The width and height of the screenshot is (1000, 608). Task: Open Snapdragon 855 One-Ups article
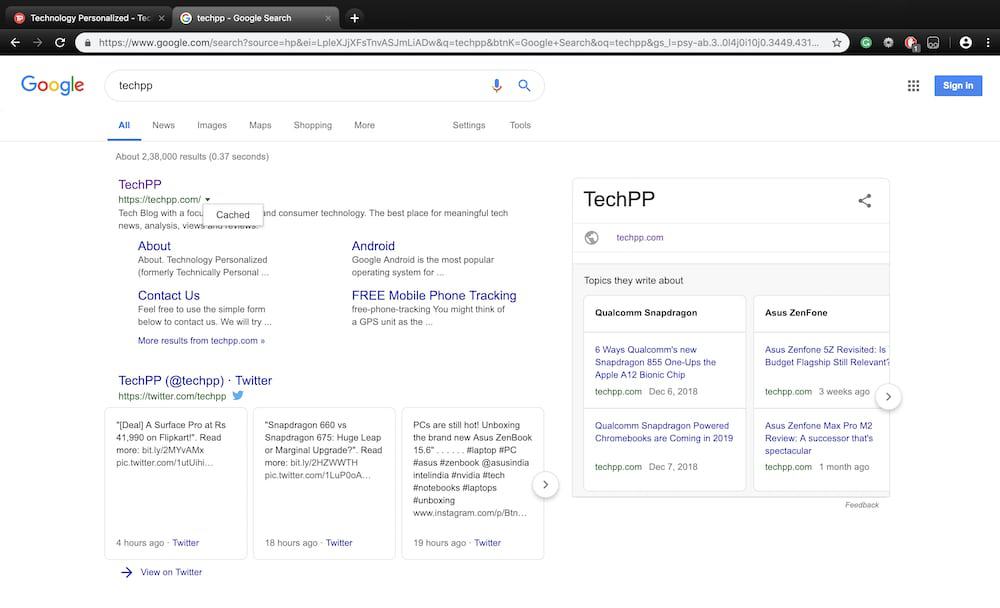point(655,362)
